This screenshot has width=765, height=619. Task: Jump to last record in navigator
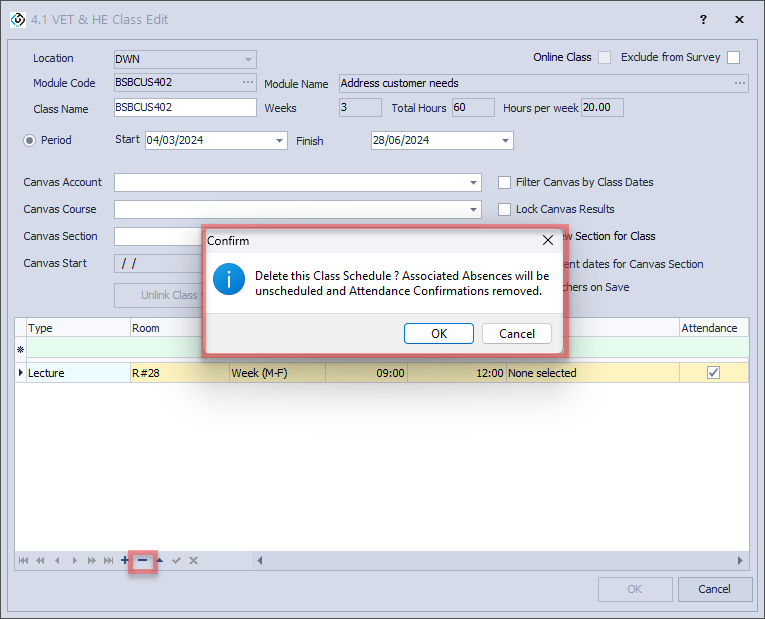108,561
